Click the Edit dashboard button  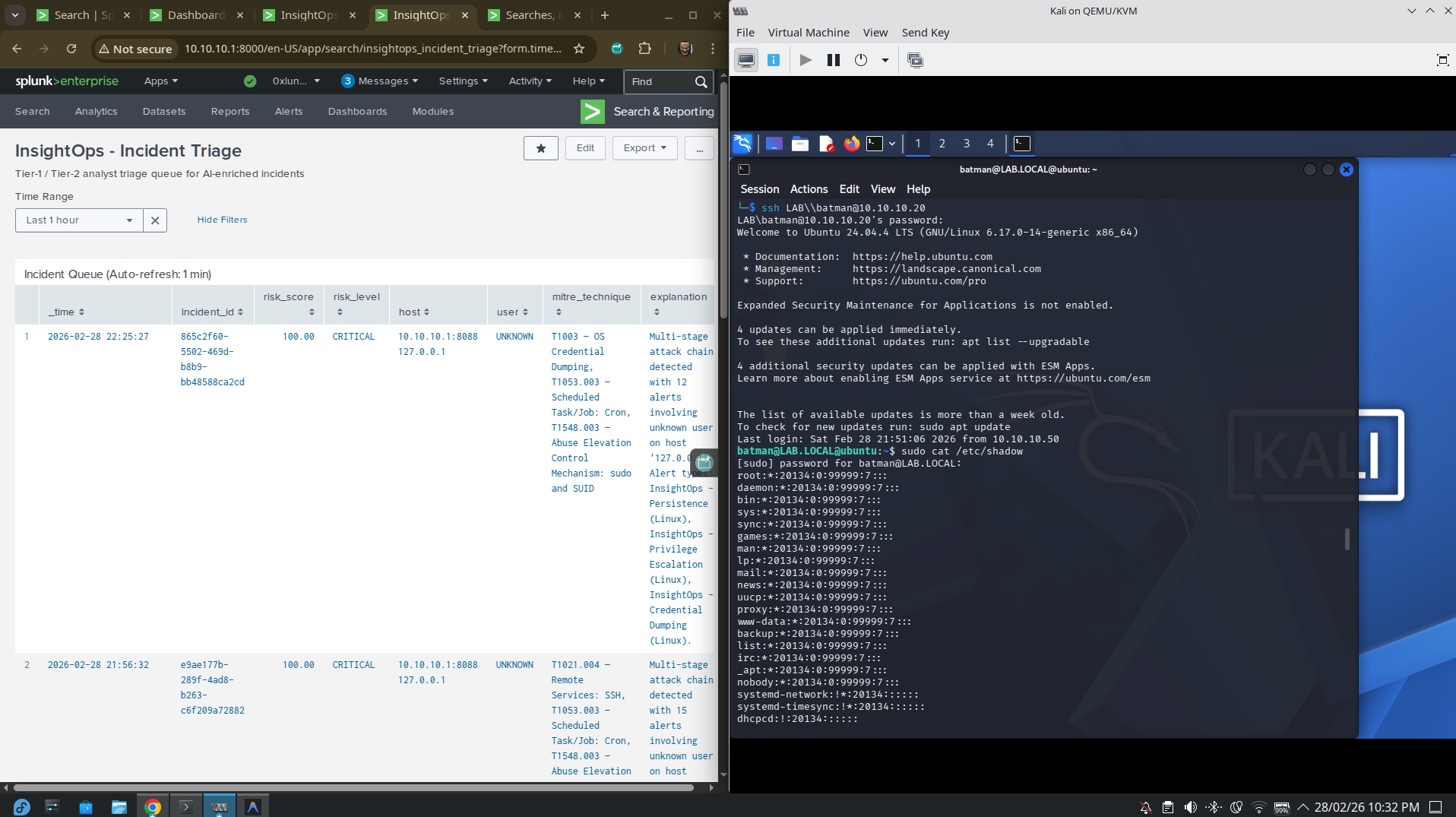[585, 148]
